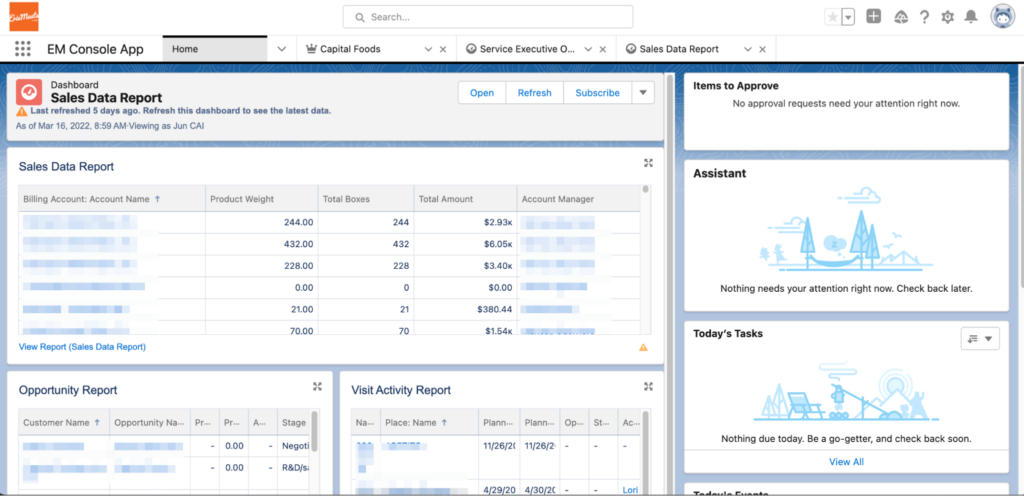
Task: Click the Total Amount column header
Action: 466,199
